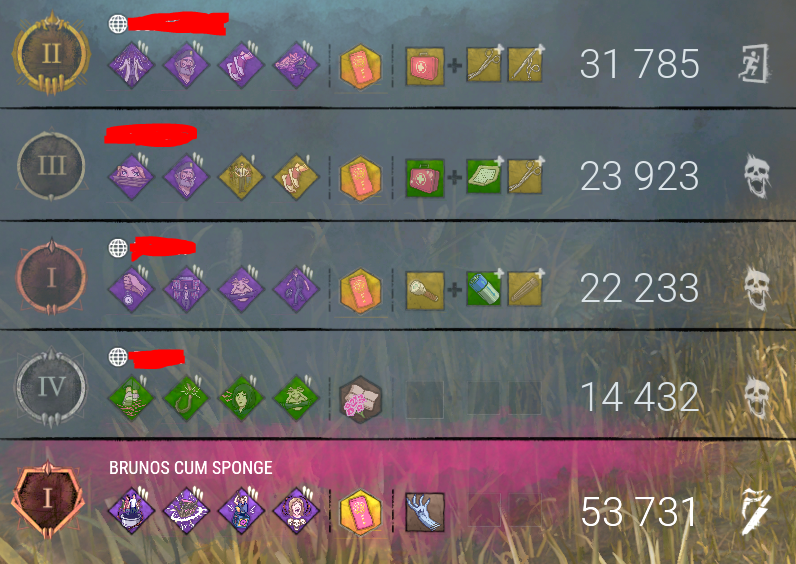Viewport: 796px width, 564px height.
Task: Click the green gauze roll add-on
Action: click(484, 177)
